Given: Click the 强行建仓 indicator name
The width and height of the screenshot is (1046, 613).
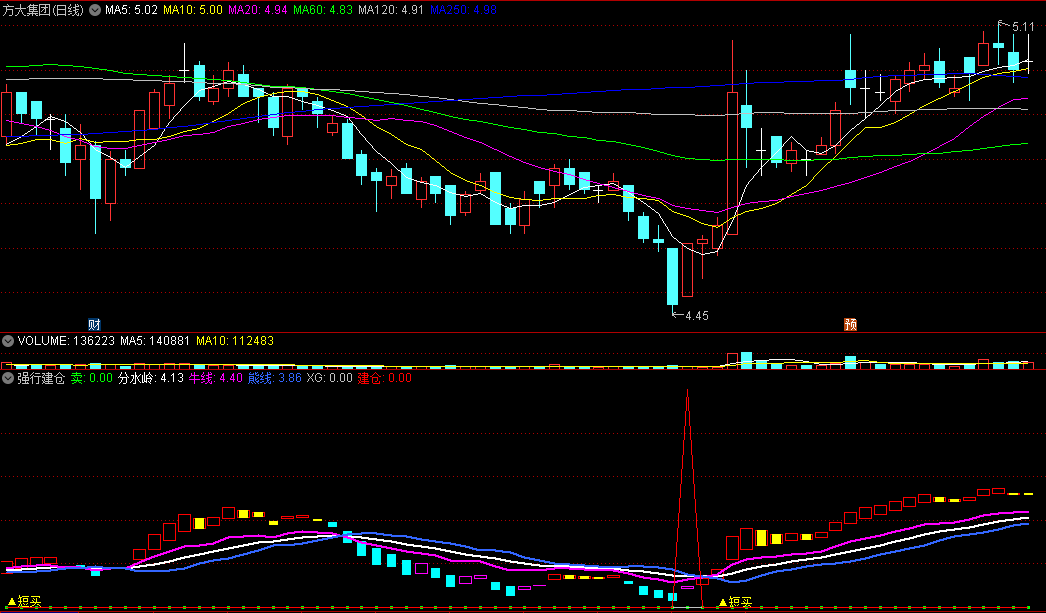Looking at the screenshot, I should coord(41,378).
